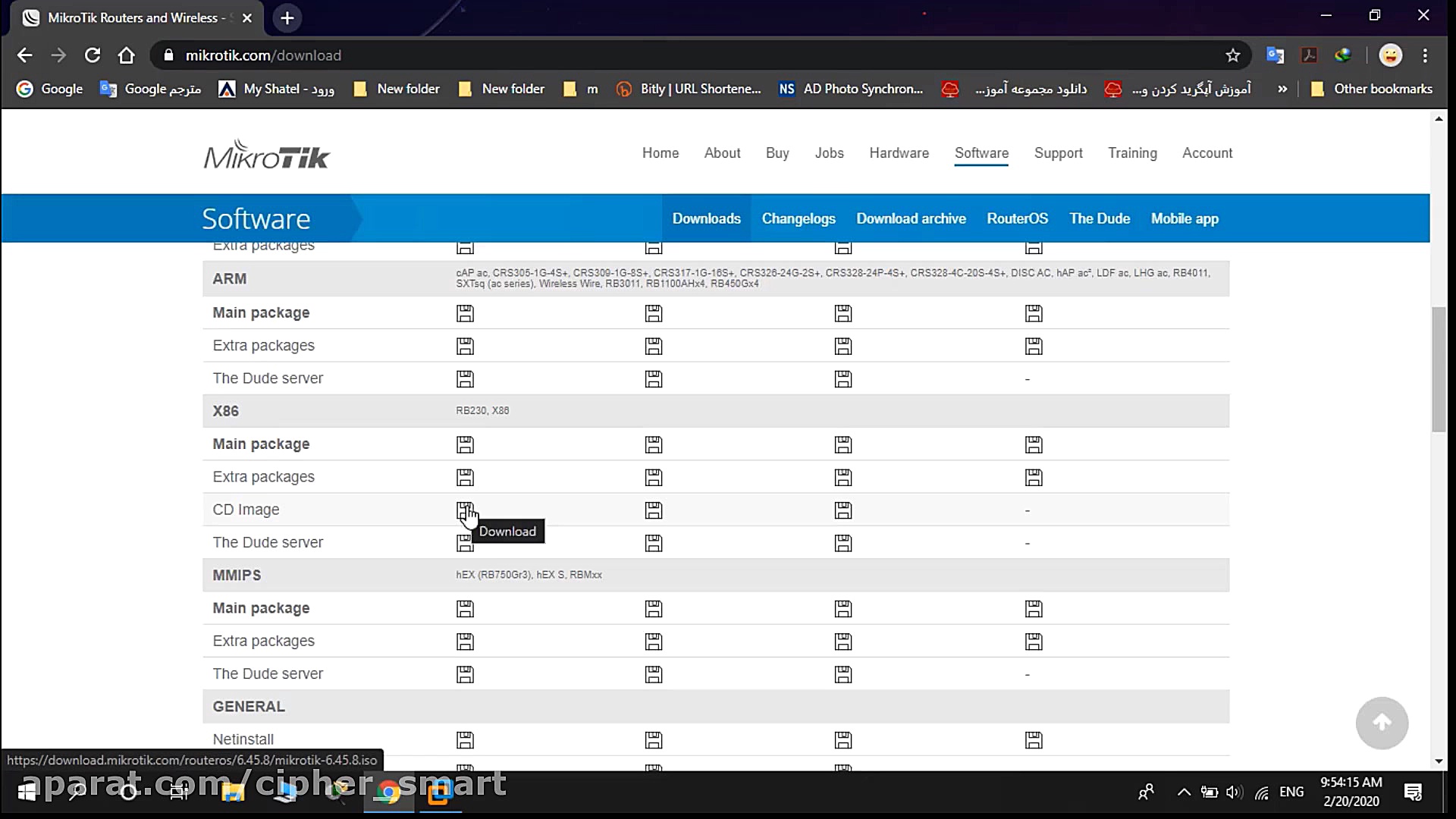Click the page vertical scrollbar thumb

[1438, 369]
